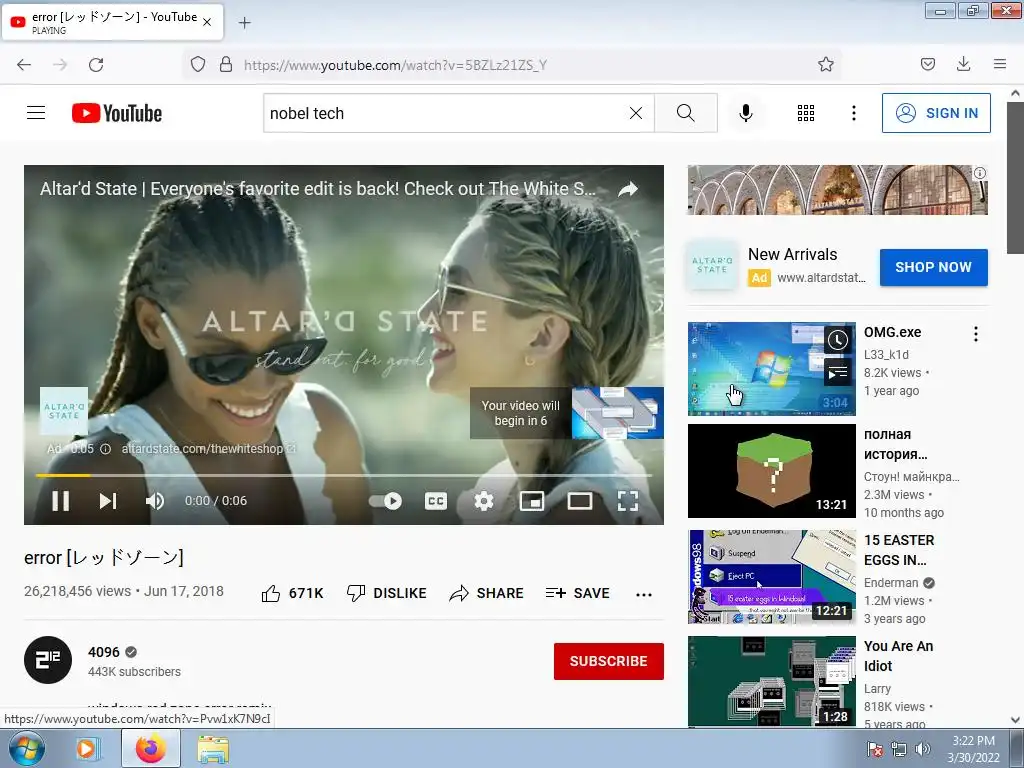The height and width of the screenshot is (768, 1024).
Task: Click SHOP NOW ad button
Action: pyautogui.click(x=933, y=267)
